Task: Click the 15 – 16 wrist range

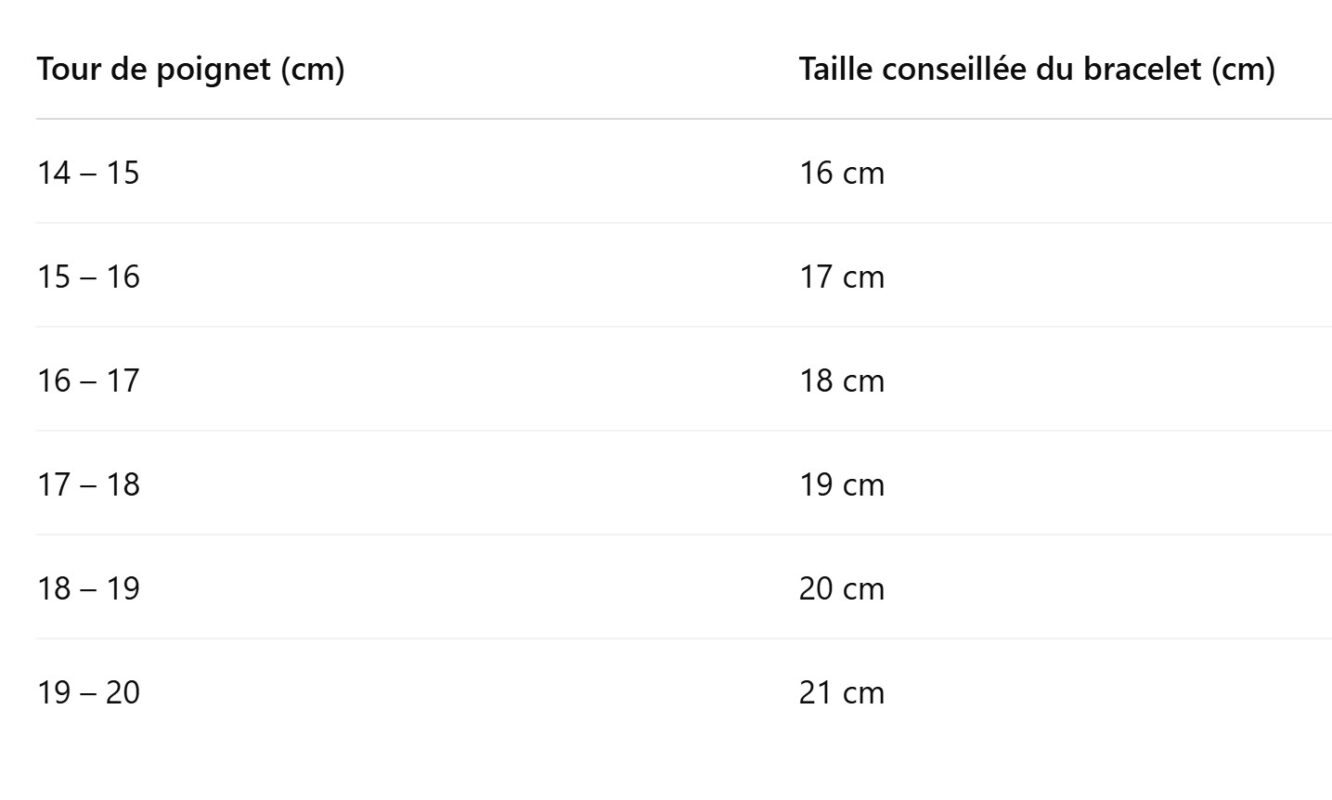Action: (89, 277)
